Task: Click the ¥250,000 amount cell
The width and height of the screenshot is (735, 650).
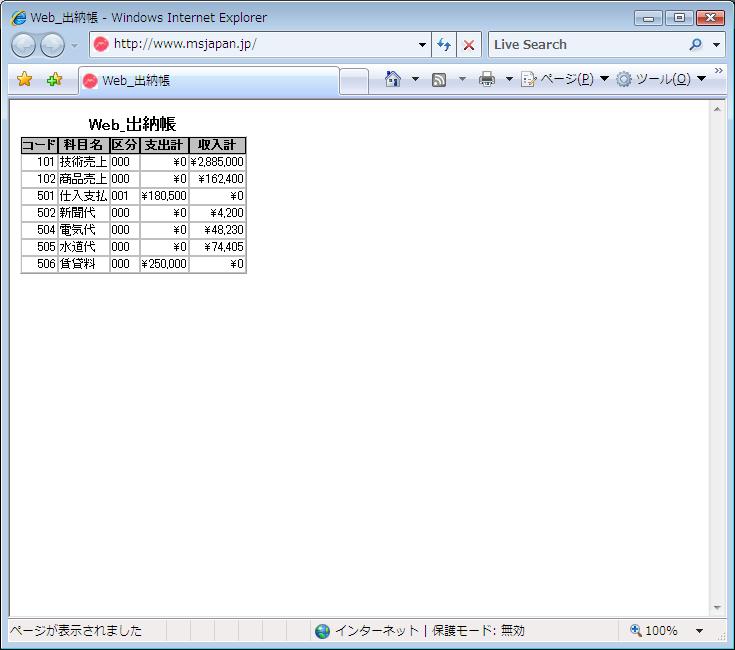Action: [164, 263]
